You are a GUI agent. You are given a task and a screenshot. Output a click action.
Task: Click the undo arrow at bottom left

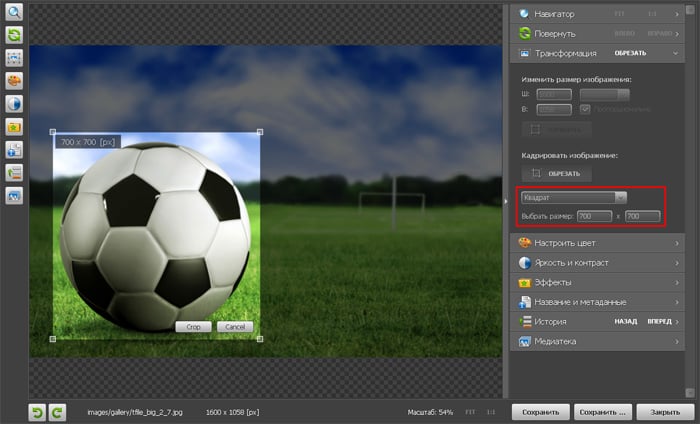(x=38, y=411)
